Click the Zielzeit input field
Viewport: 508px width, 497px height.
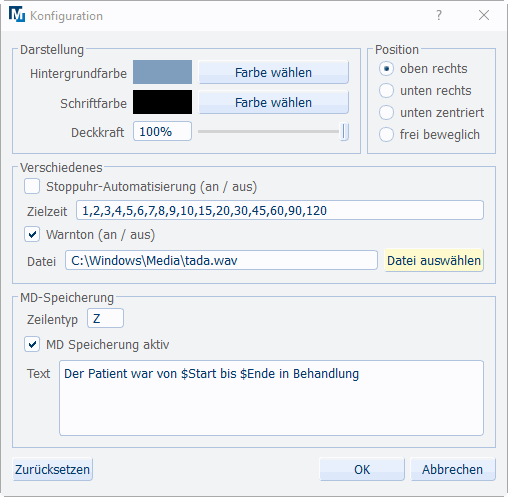tap(280, 210)
